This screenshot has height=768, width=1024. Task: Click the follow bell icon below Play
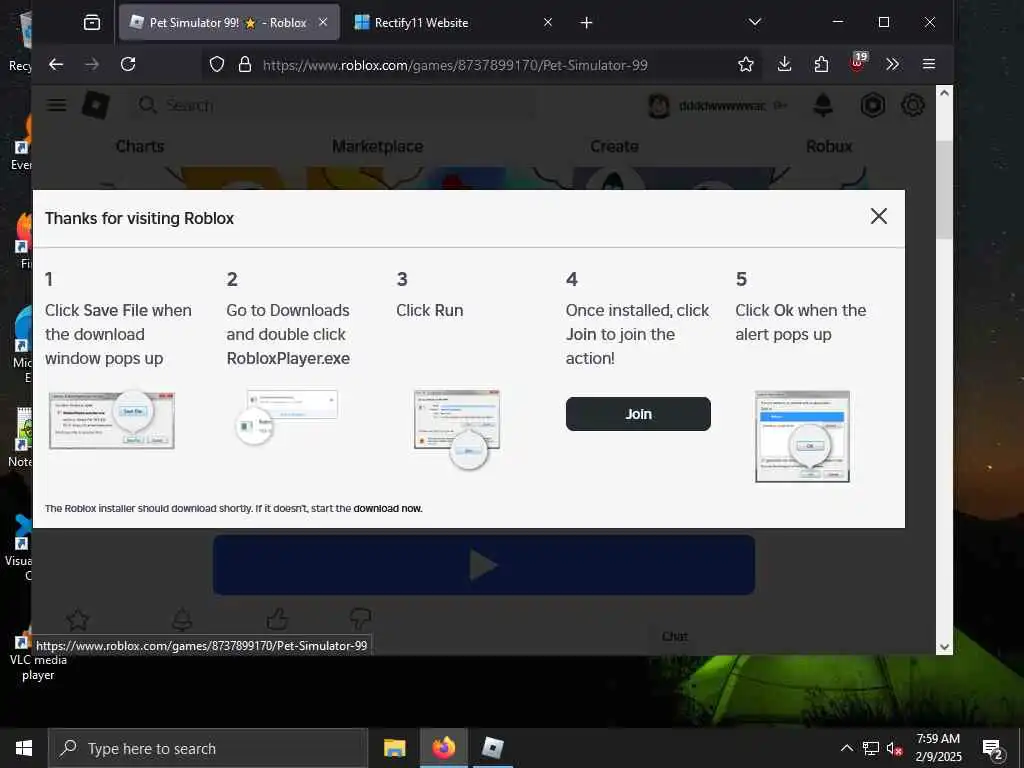pyautogui.click(x=182, y=620)
